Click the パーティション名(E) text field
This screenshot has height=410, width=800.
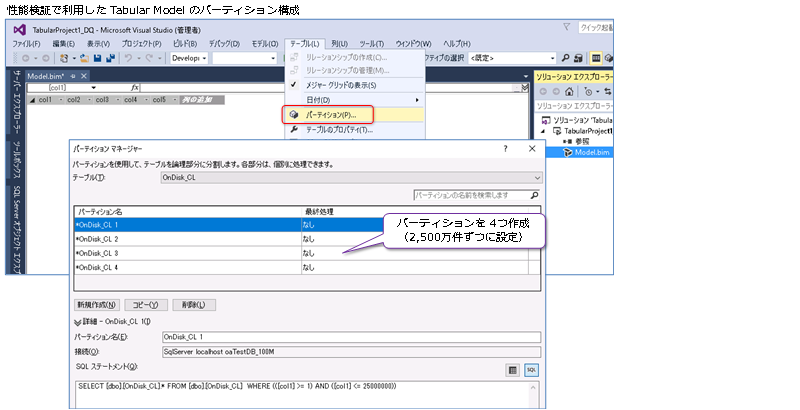[352, 337]
